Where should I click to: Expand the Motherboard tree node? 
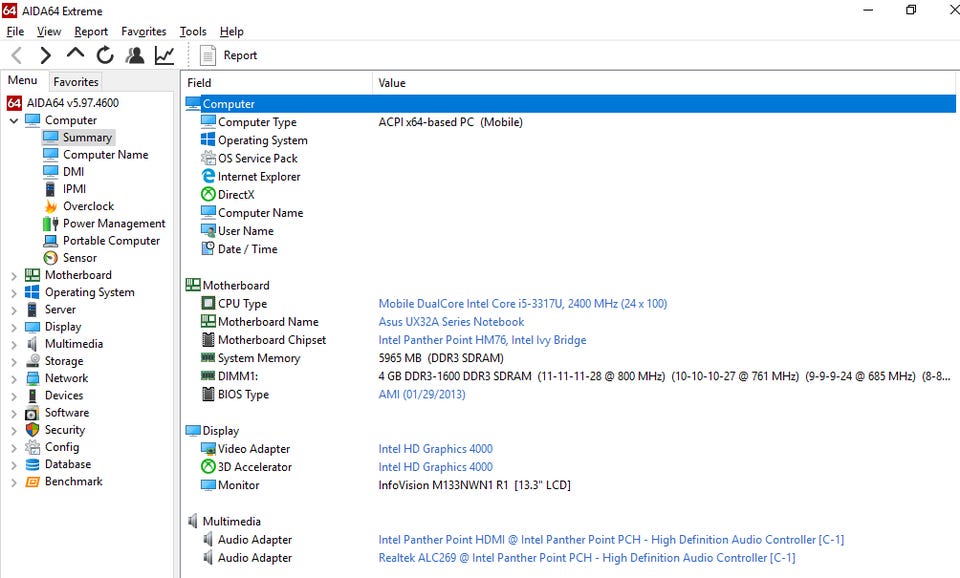coord(14,276)
